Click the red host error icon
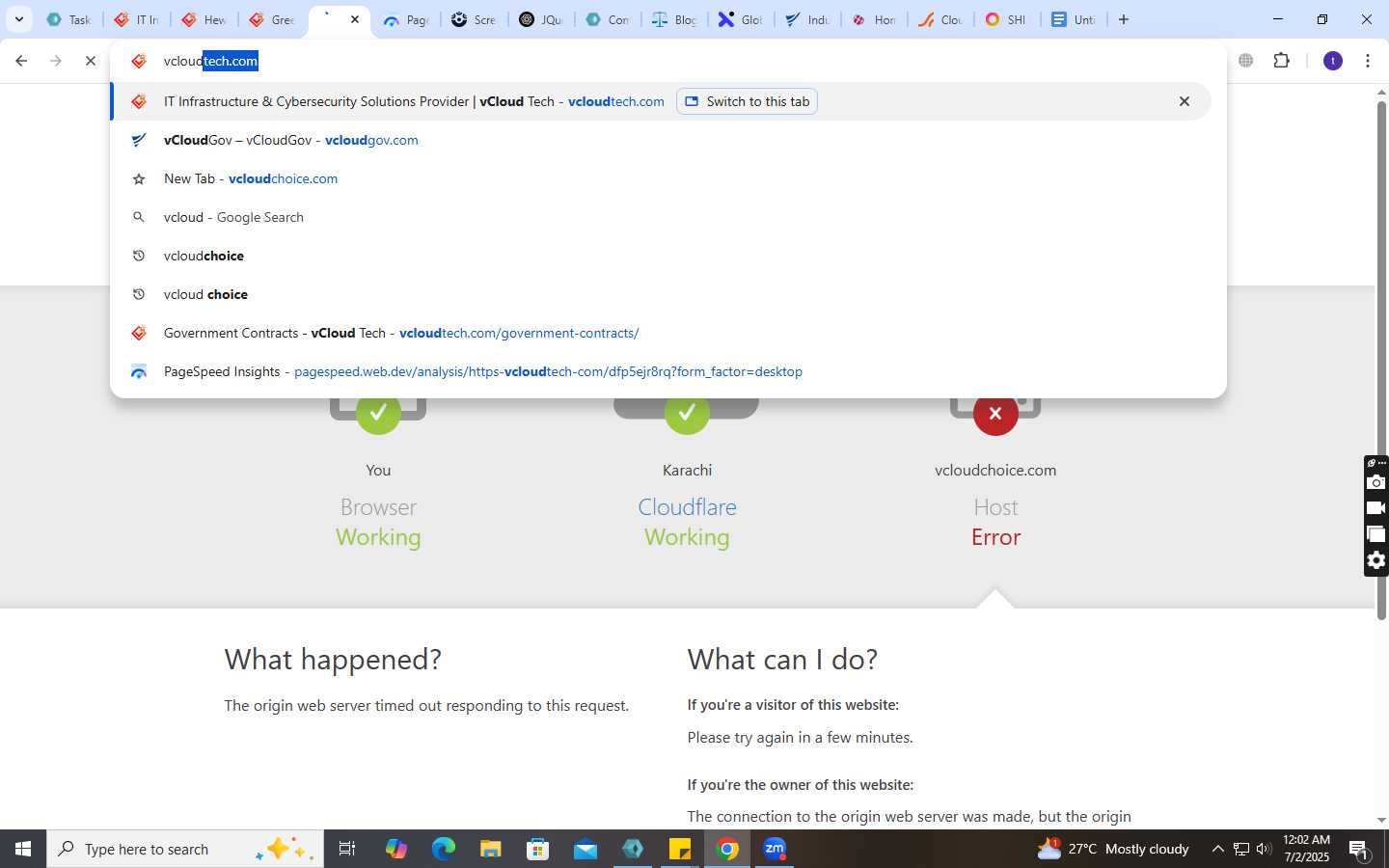This screenshot has height=868, width=1389. click(995, 414)
